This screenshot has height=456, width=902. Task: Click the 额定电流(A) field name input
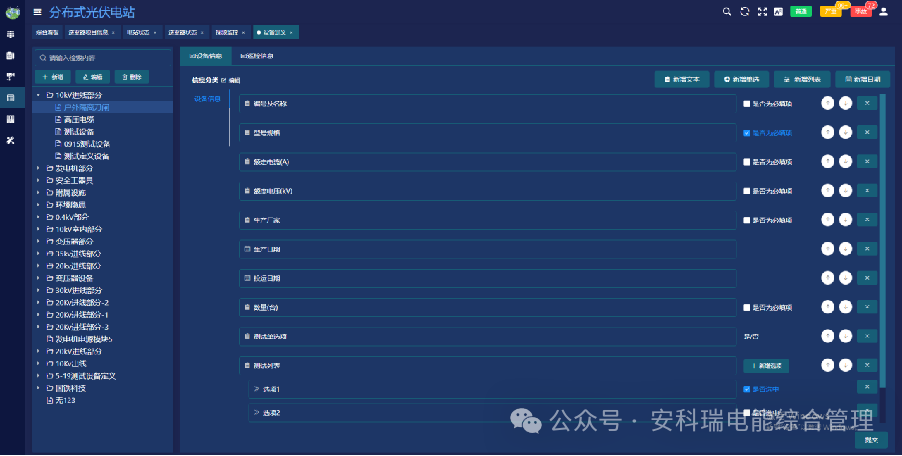pyautogui.click(x=488, y=162)
